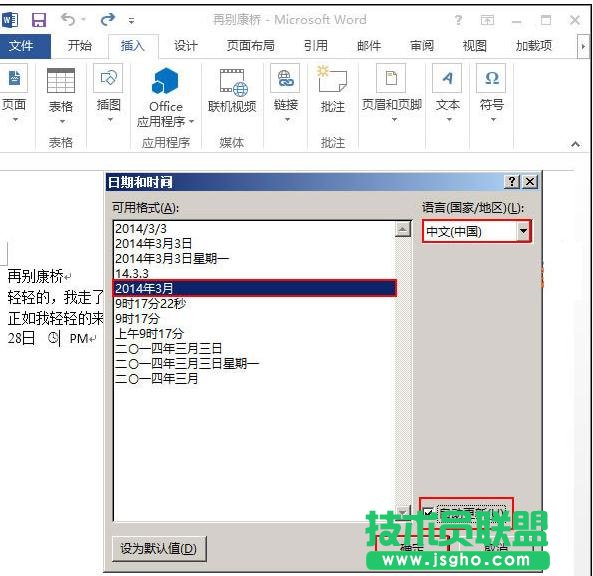This screenshot has width=593, height=576.
Task: Close the 日期和时间 dialog
Action: [530, 182]
